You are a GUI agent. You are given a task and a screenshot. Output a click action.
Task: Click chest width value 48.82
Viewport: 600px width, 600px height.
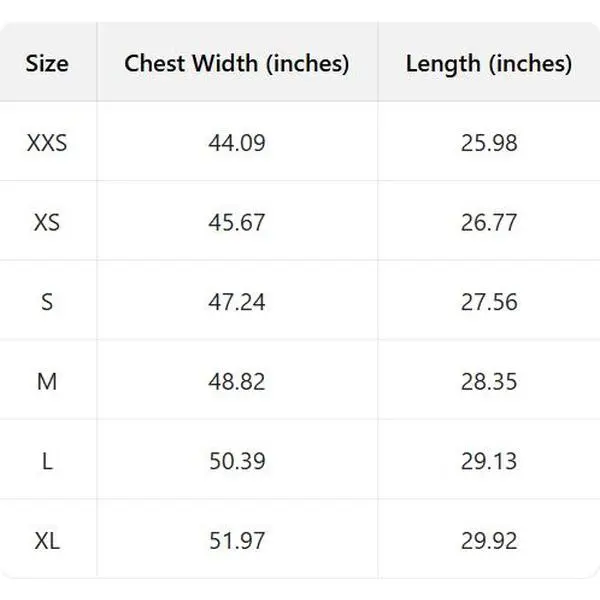click(237, 380)
